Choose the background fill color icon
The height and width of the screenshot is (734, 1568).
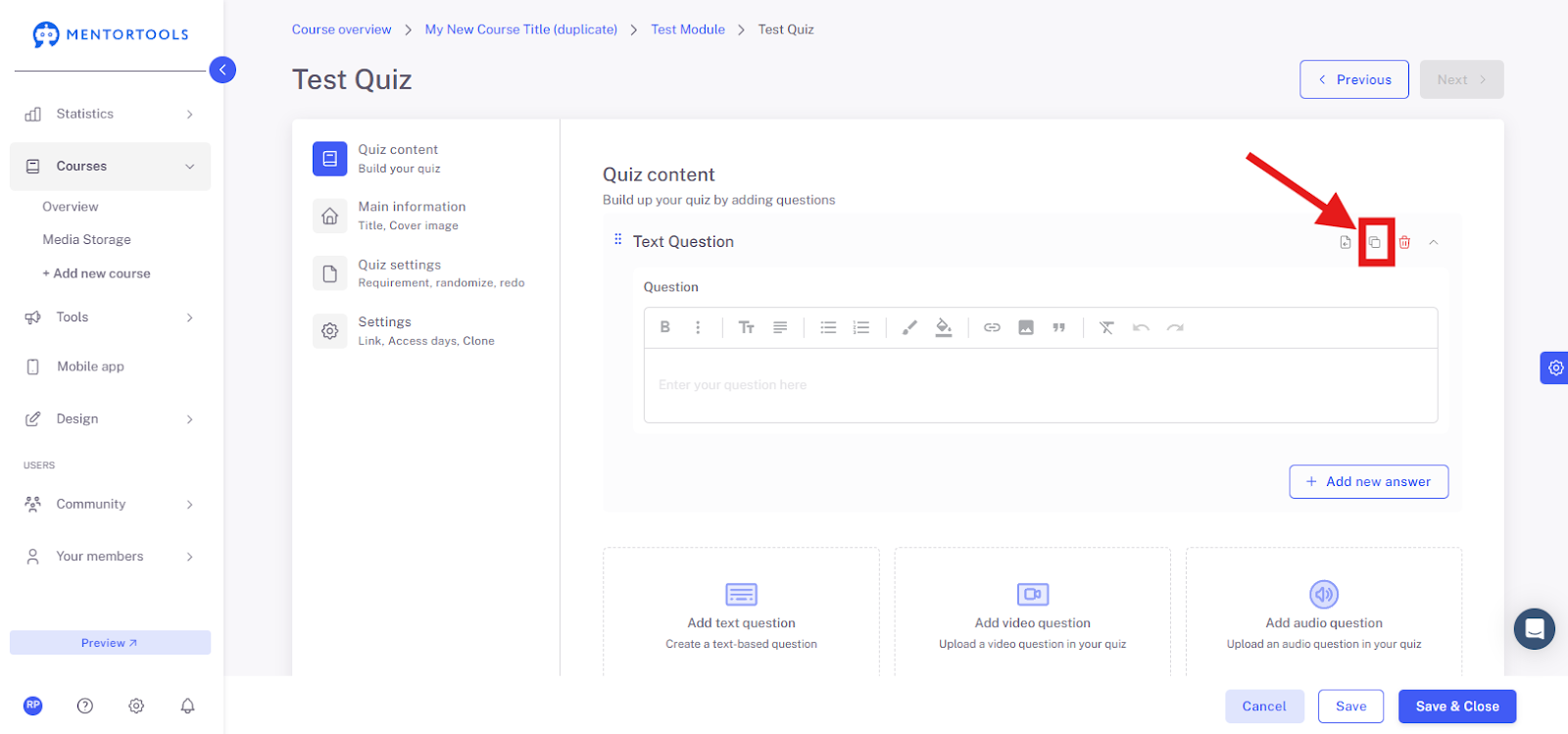click(944, 327)
